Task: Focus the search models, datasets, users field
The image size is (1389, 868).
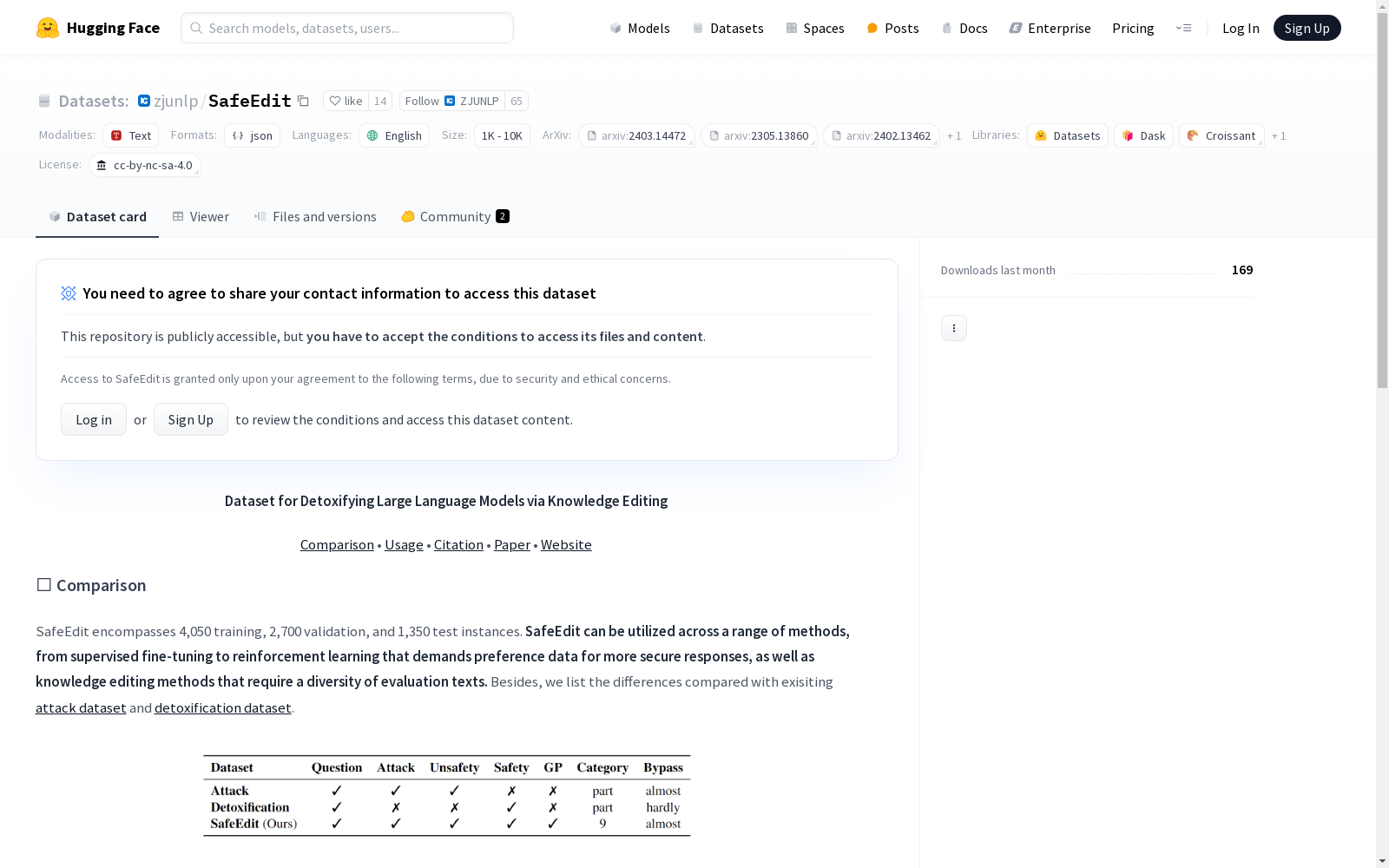Action: (x=347, y=28)
